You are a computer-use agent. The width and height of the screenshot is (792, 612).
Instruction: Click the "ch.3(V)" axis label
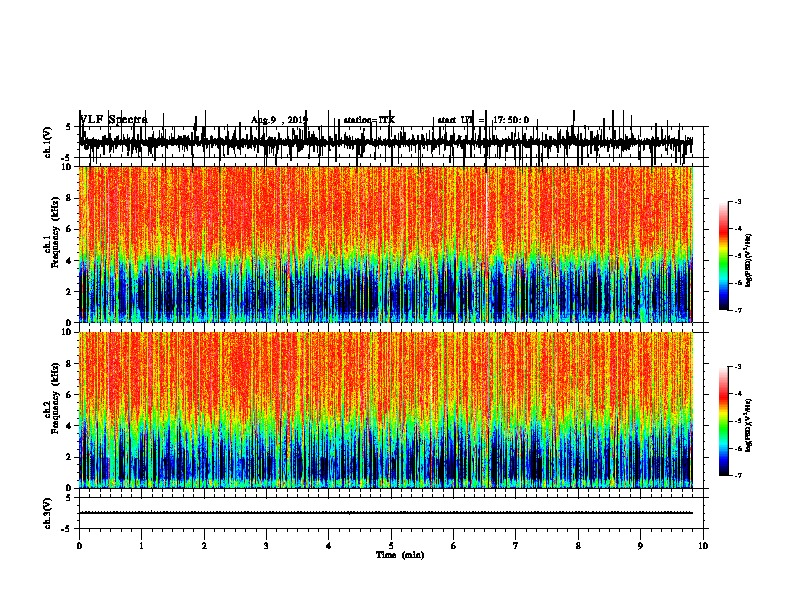[47, 513]
